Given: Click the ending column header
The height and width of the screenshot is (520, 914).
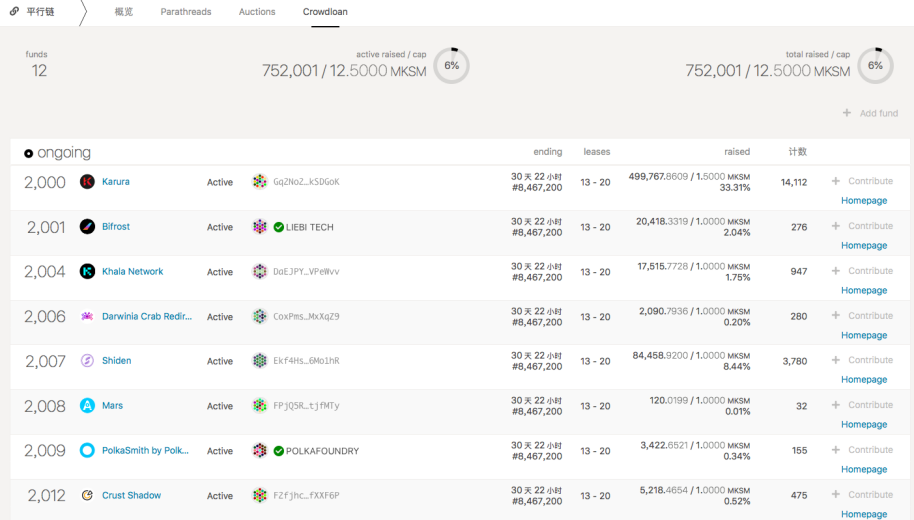Looking at the screenshot, I should click(x=547, y=152).
